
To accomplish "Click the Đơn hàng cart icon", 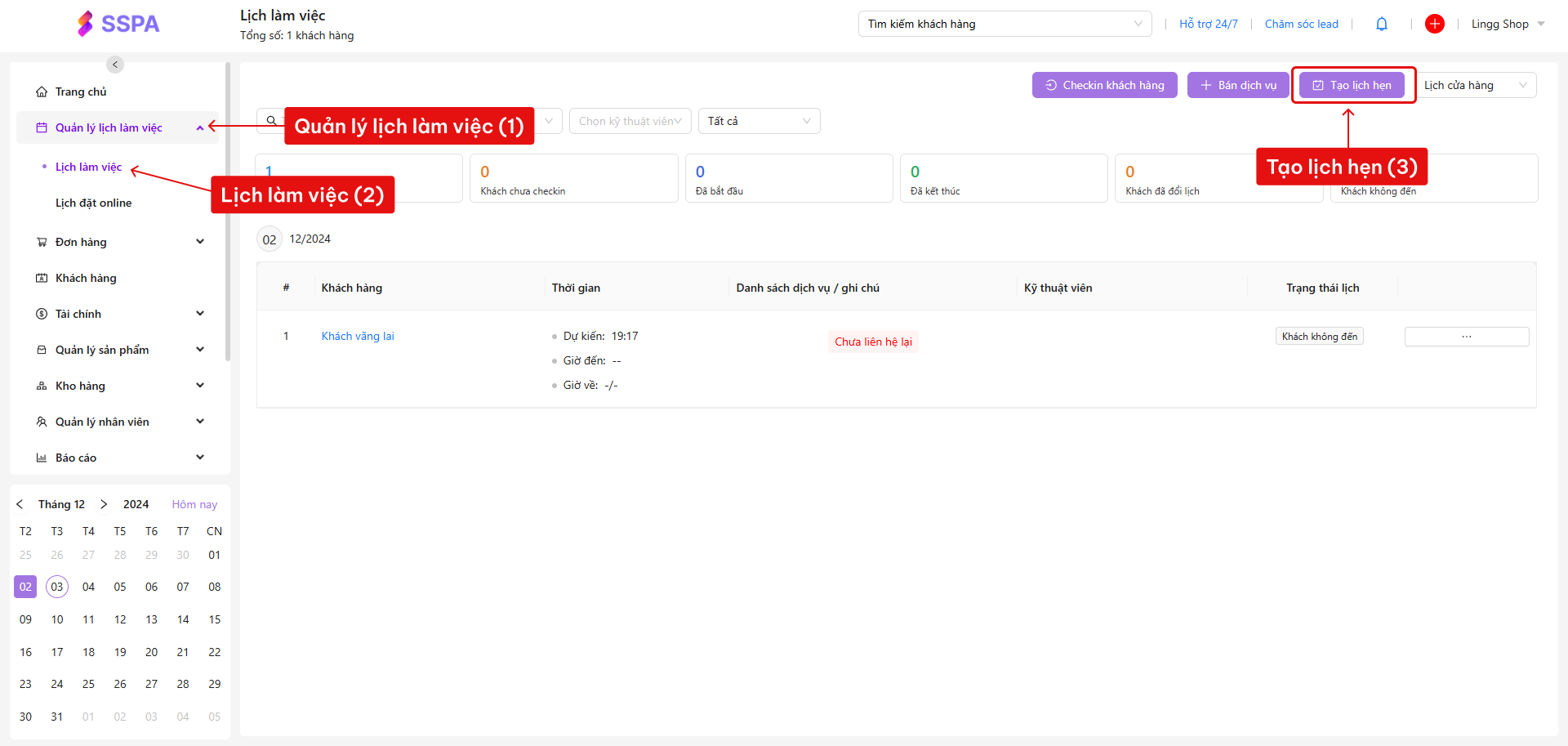I will click(x=42, y=242).
